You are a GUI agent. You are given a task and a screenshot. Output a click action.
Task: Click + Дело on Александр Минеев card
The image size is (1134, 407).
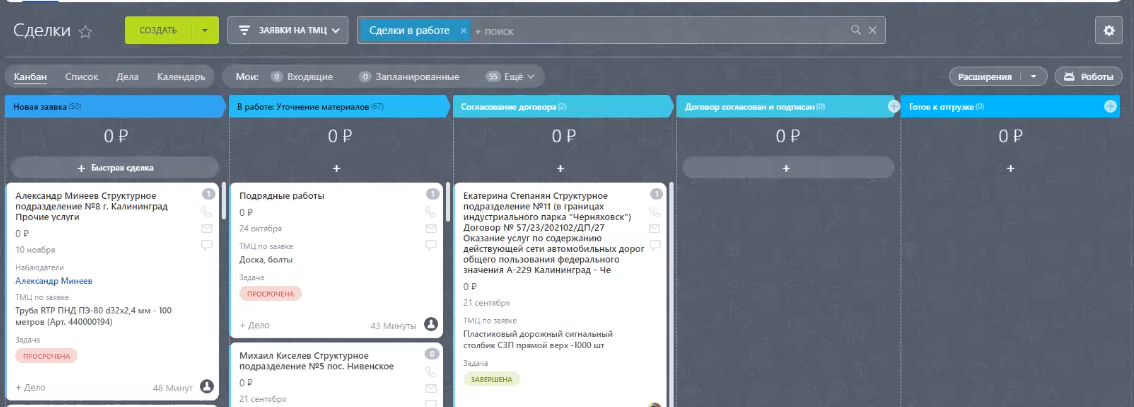[x=30, y=387]
